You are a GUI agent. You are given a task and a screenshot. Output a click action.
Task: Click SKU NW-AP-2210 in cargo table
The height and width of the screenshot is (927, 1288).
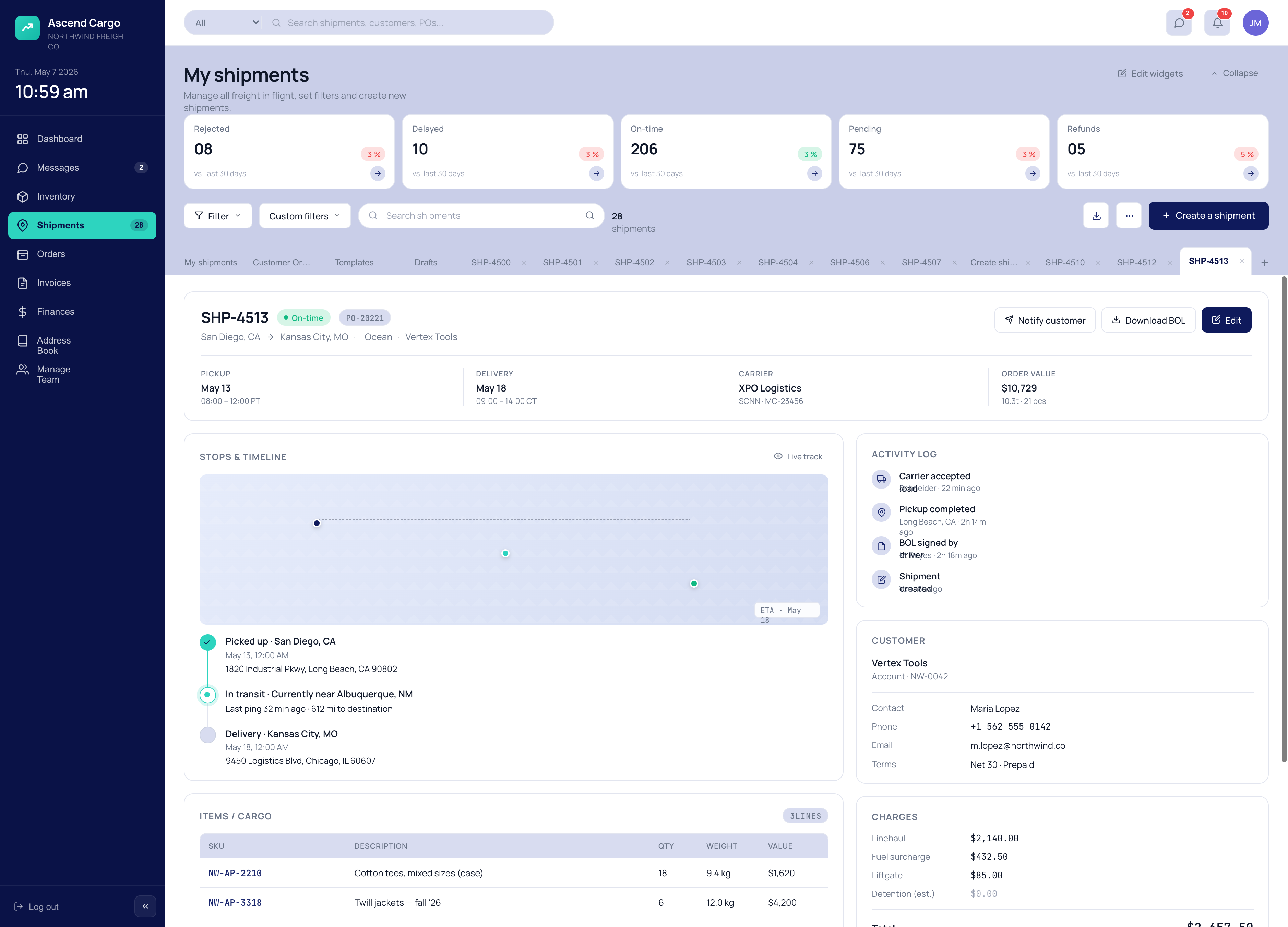235,873
